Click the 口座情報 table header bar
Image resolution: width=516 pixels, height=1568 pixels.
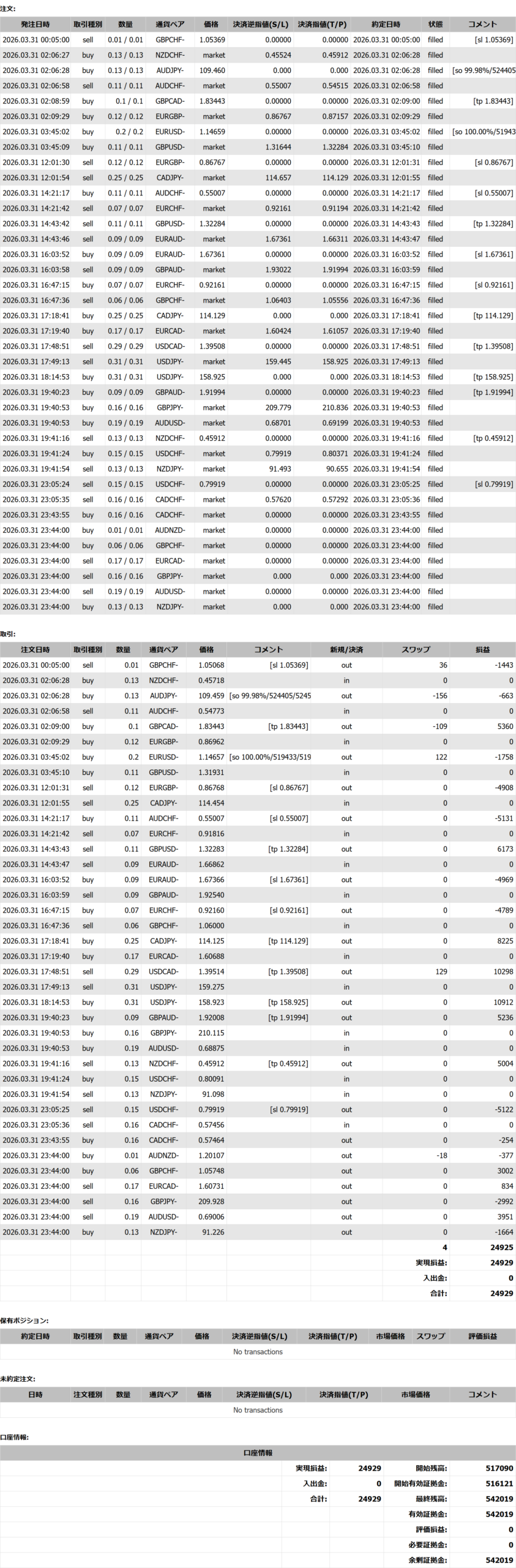click(258, 1452)
